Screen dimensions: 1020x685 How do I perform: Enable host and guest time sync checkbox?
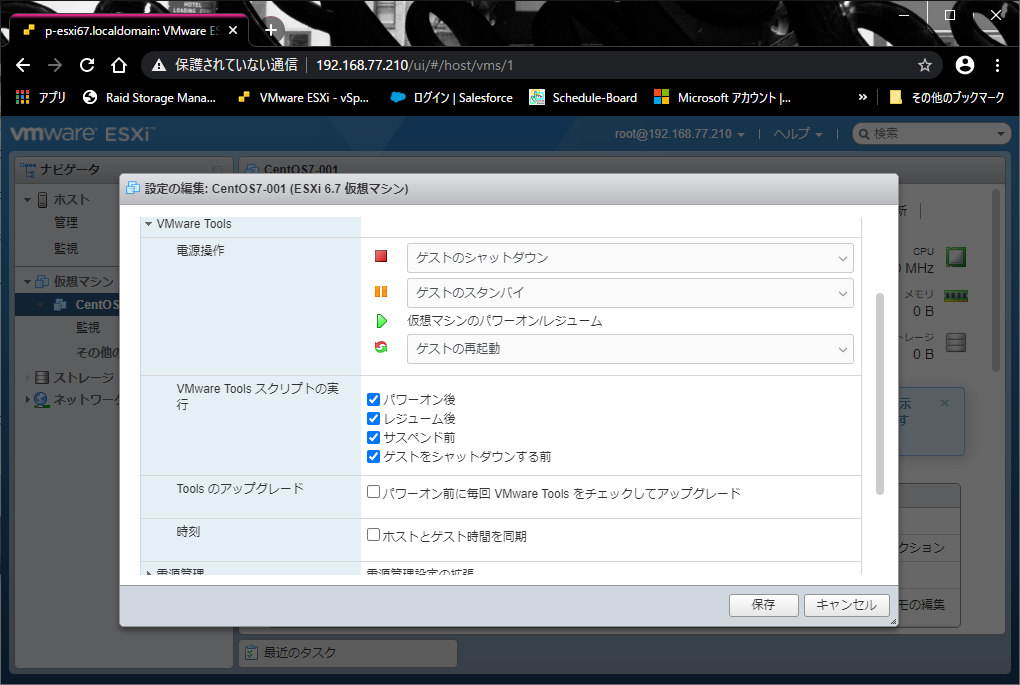pos(373,535)
